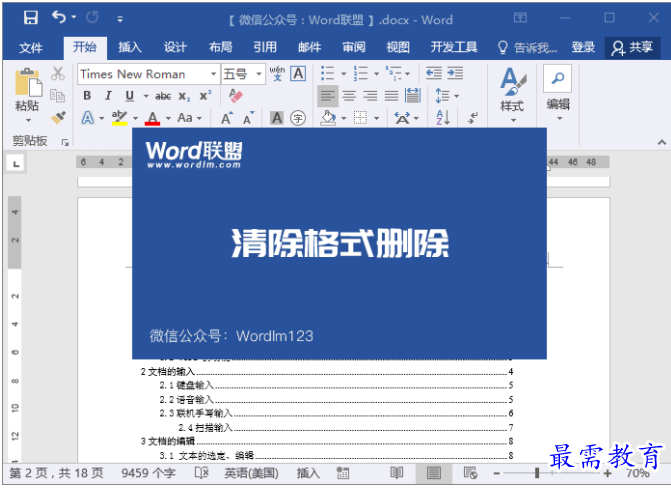The height and width of the screenshot is (488, 671).
Task: Toggle character shading A icon
Action: pyautogui.click(x=277, y=118)
